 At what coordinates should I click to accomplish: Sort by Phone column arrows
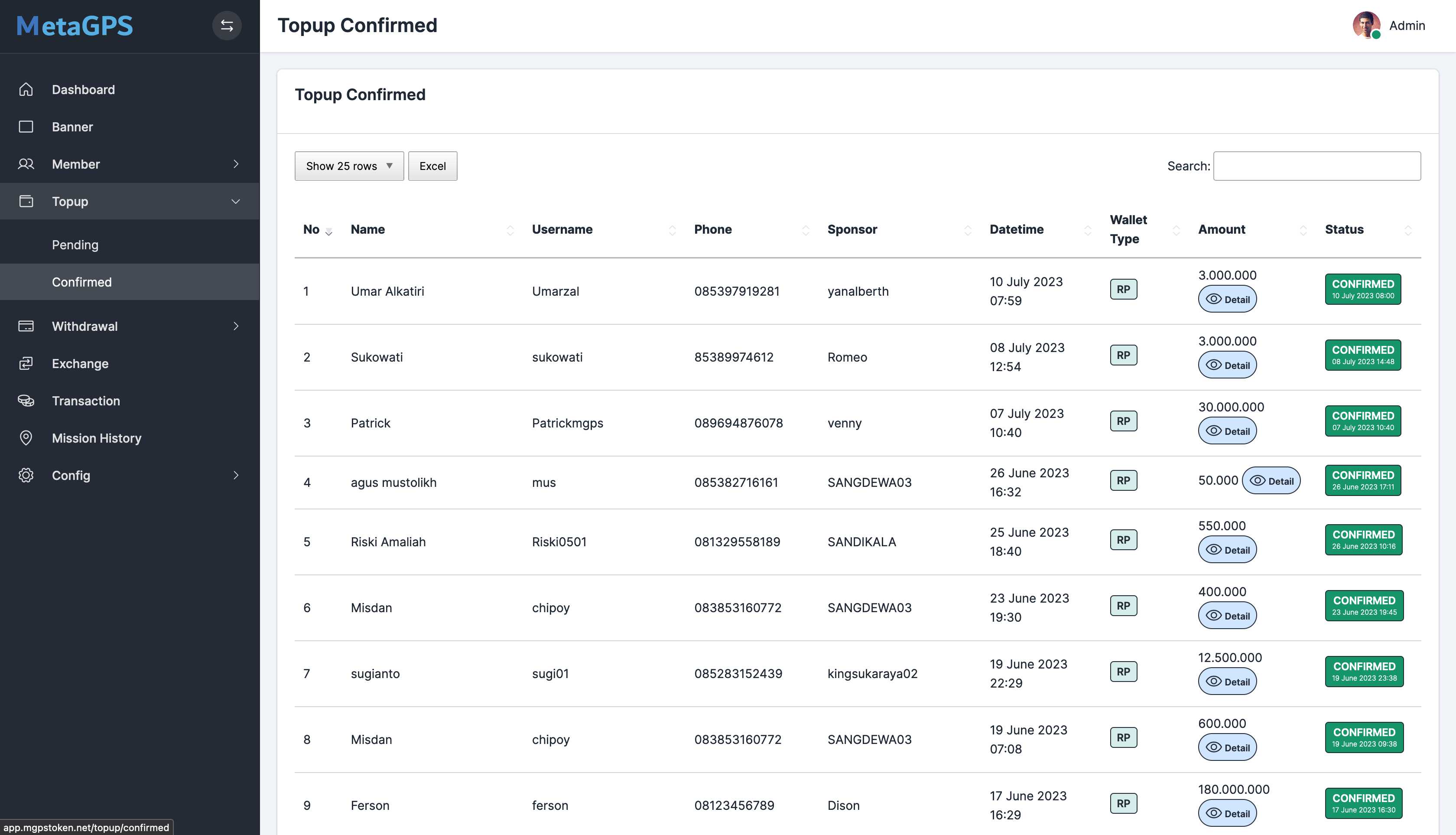(806, 230)
